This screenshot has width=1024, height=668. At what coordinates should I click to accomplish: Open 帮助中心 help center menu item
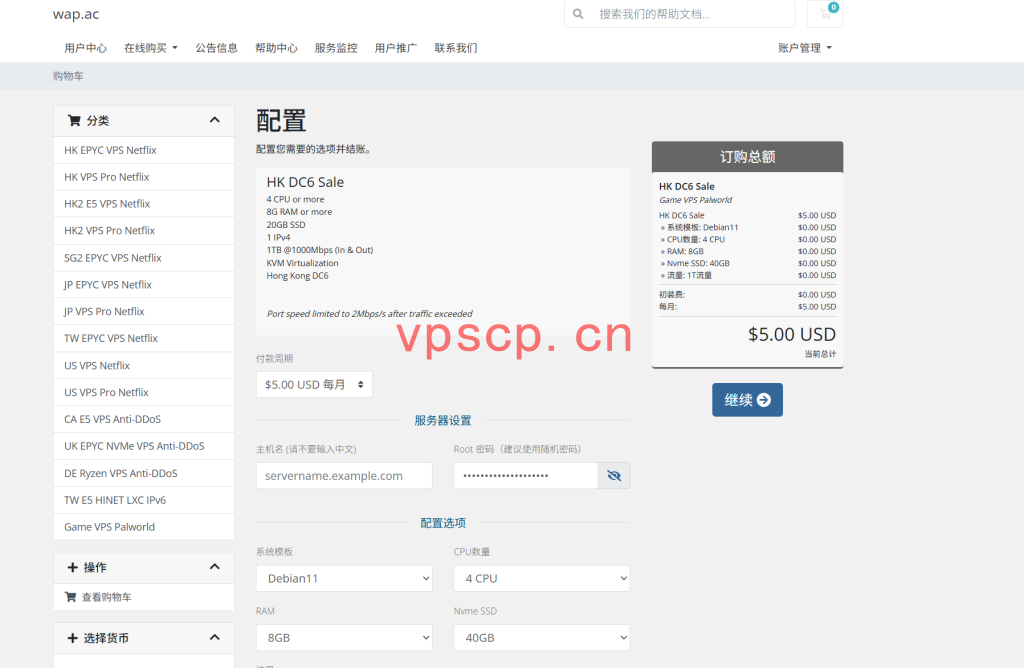(276, 48)
